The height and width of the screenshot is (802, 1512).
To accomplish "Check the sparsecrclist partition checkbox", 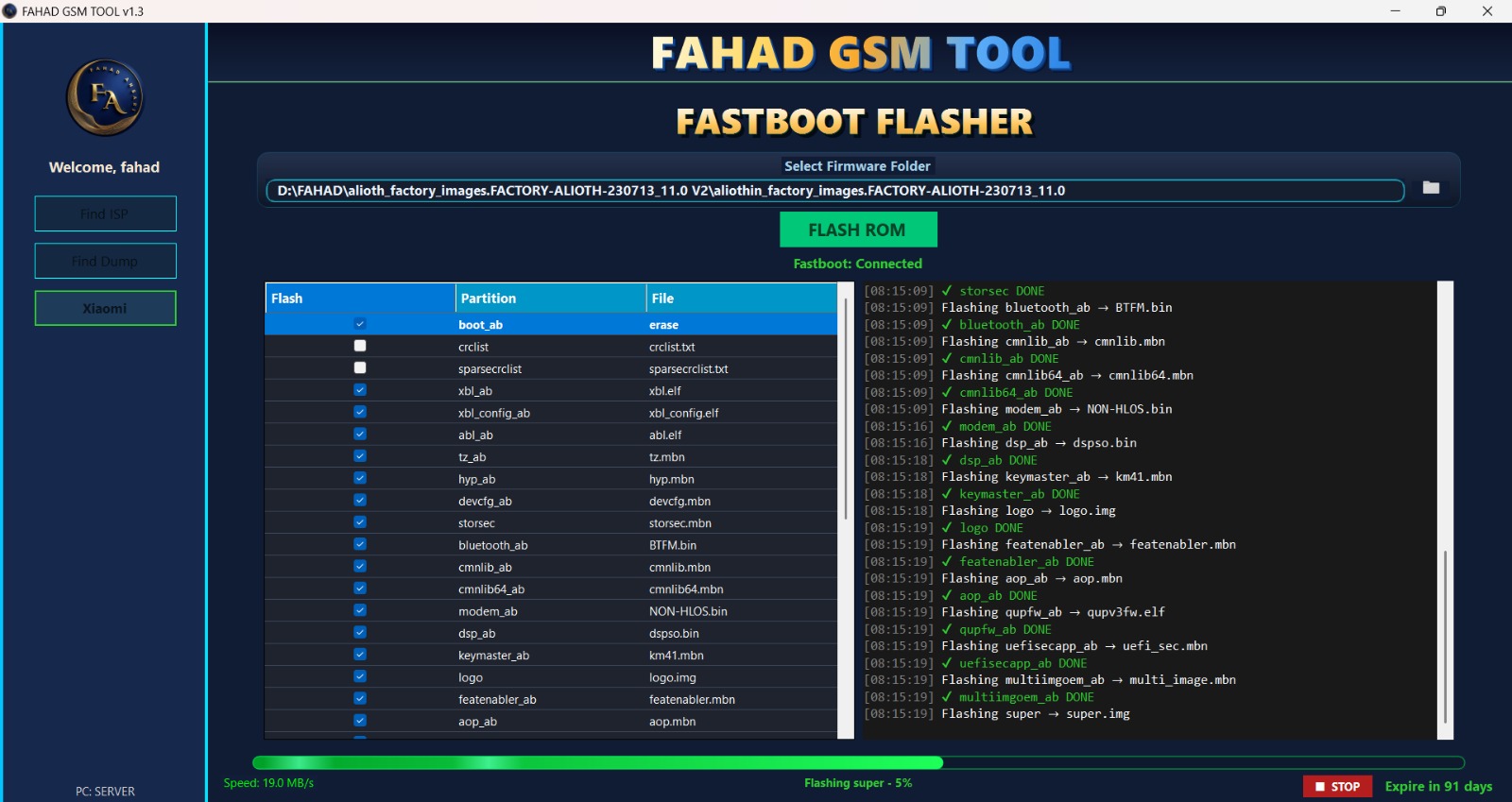I will [x=360, y=368].
